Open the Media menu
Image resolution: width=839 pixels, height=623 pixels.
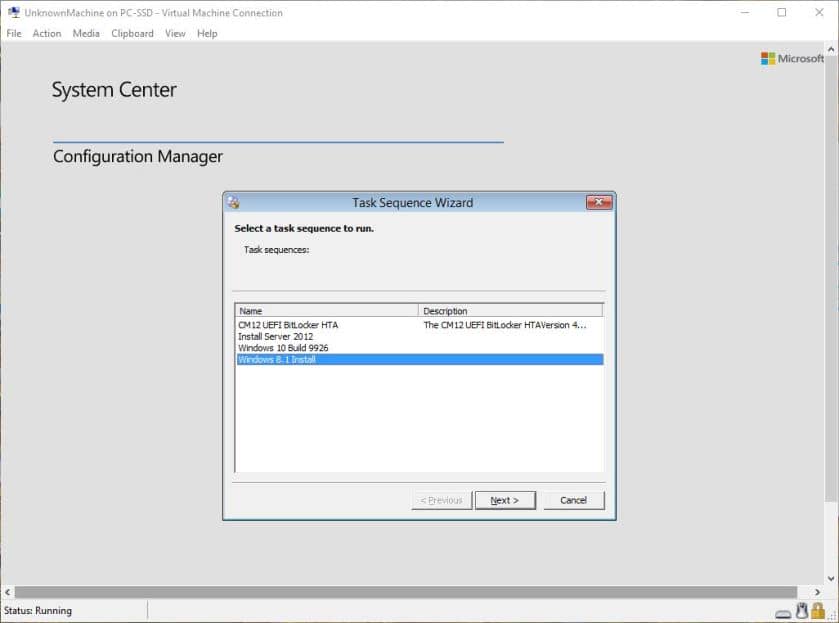tap(86, 33)
